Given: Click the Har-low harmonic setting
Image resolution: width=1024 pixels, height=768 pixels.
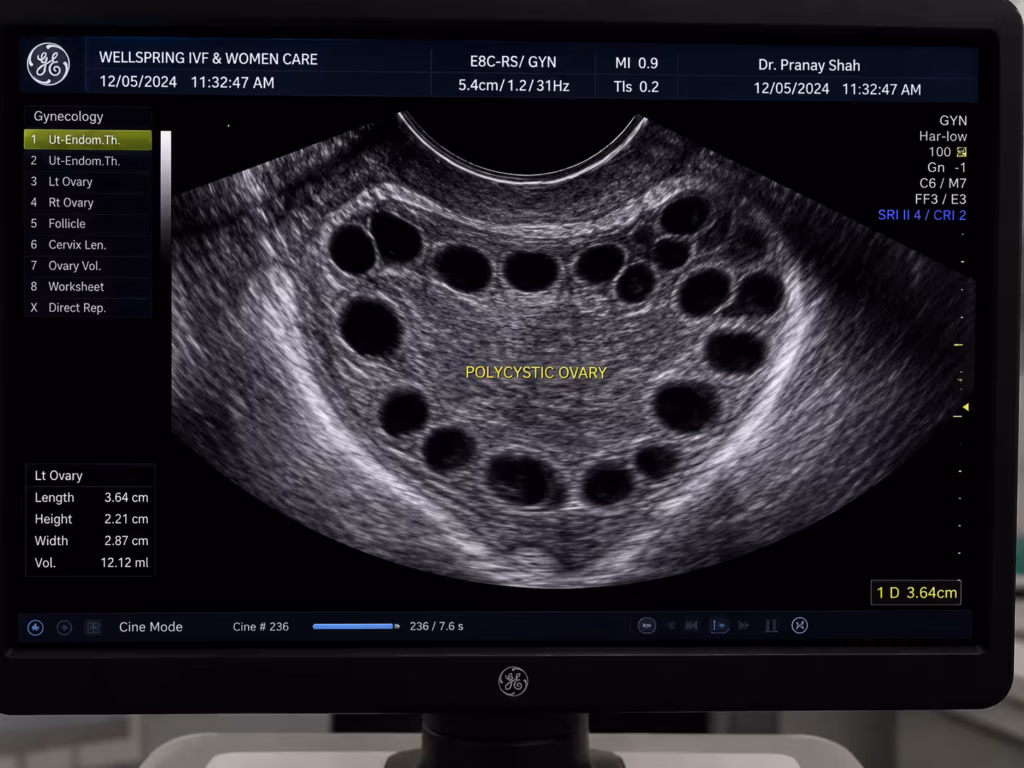Looking at the screenshot, I should [942, 136].
